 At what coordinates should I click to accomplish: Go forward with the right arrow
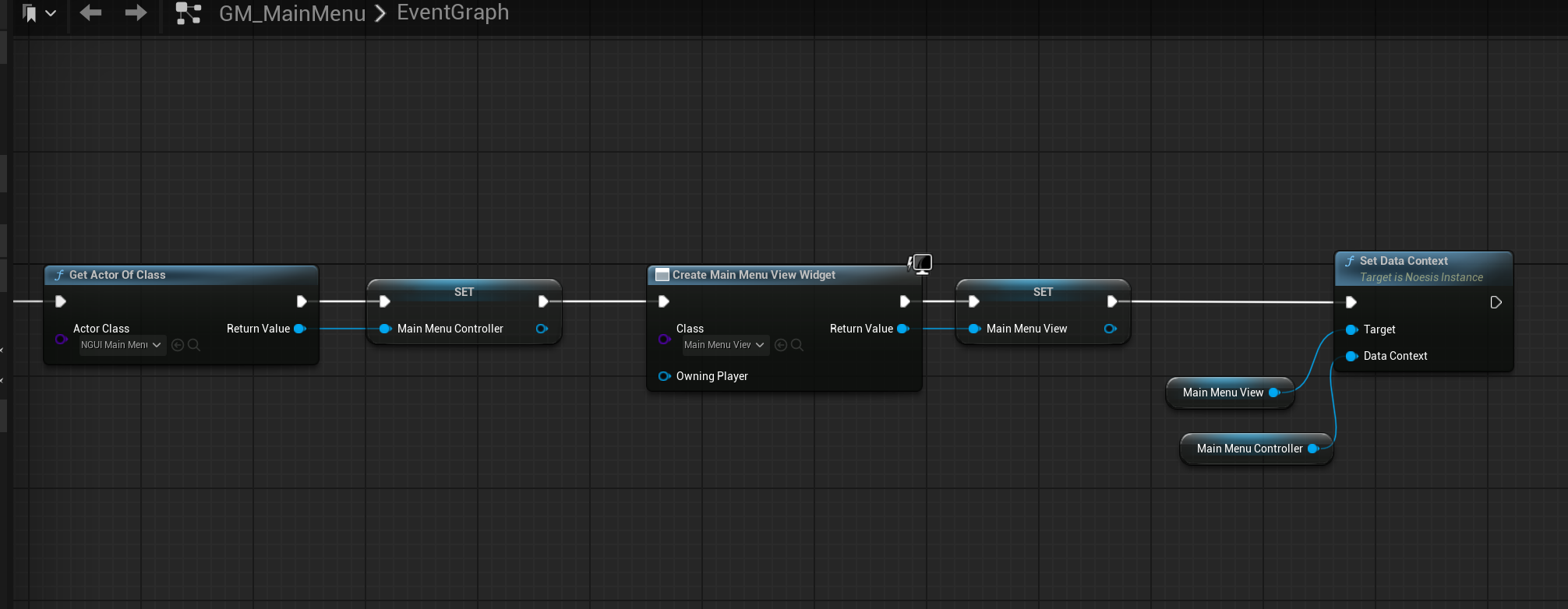136,12
